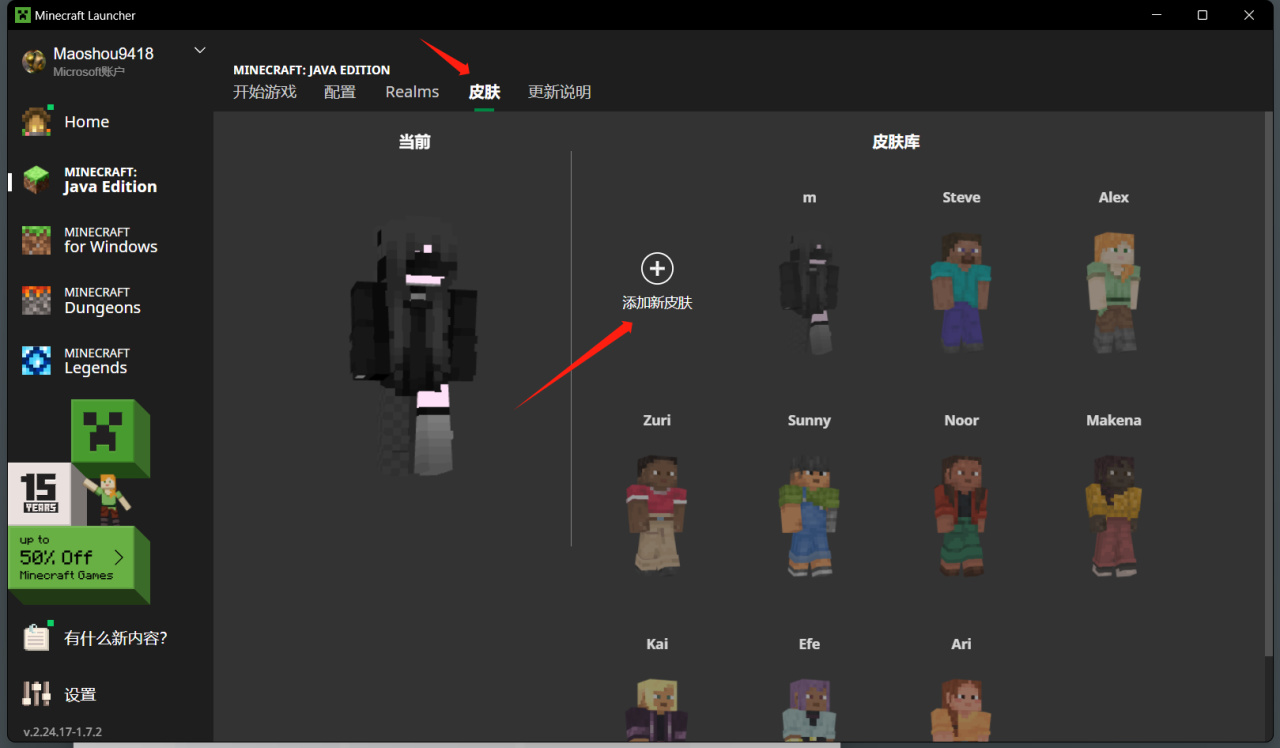The width and height of the screenshot is (1280, 748).
Task: Click the 15 Years anniversary badge
Action: point(40,493)
